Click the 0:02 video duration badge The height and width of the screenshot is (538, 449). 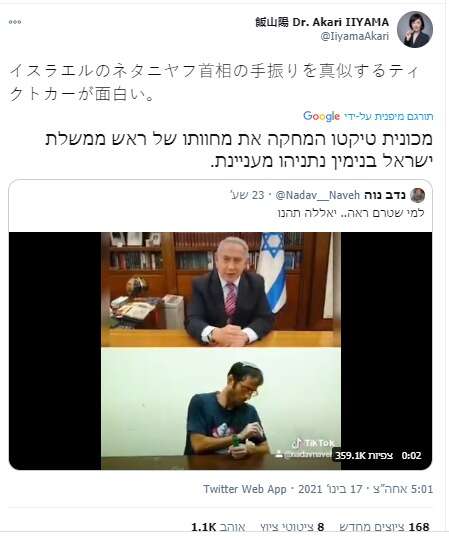(x=411, y=456)
